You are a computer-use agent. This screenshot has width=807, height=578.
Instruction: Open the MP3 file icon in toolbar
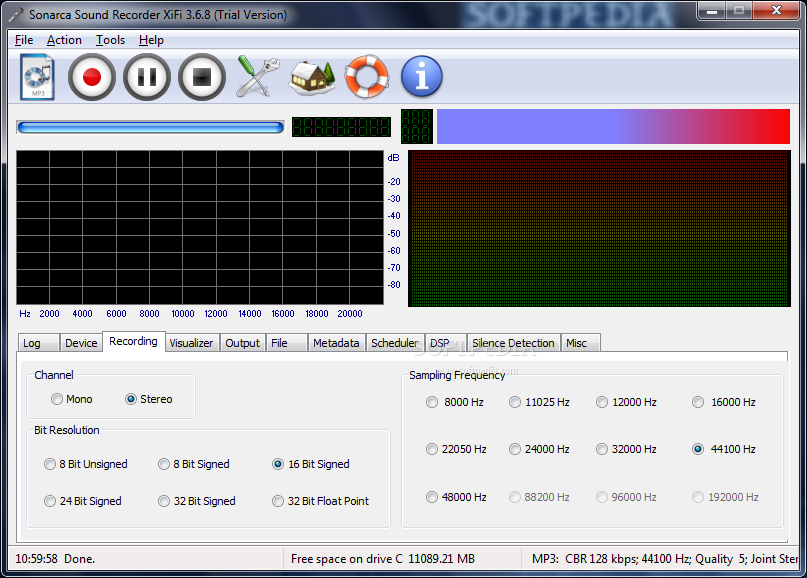click(x=37, y=77)
